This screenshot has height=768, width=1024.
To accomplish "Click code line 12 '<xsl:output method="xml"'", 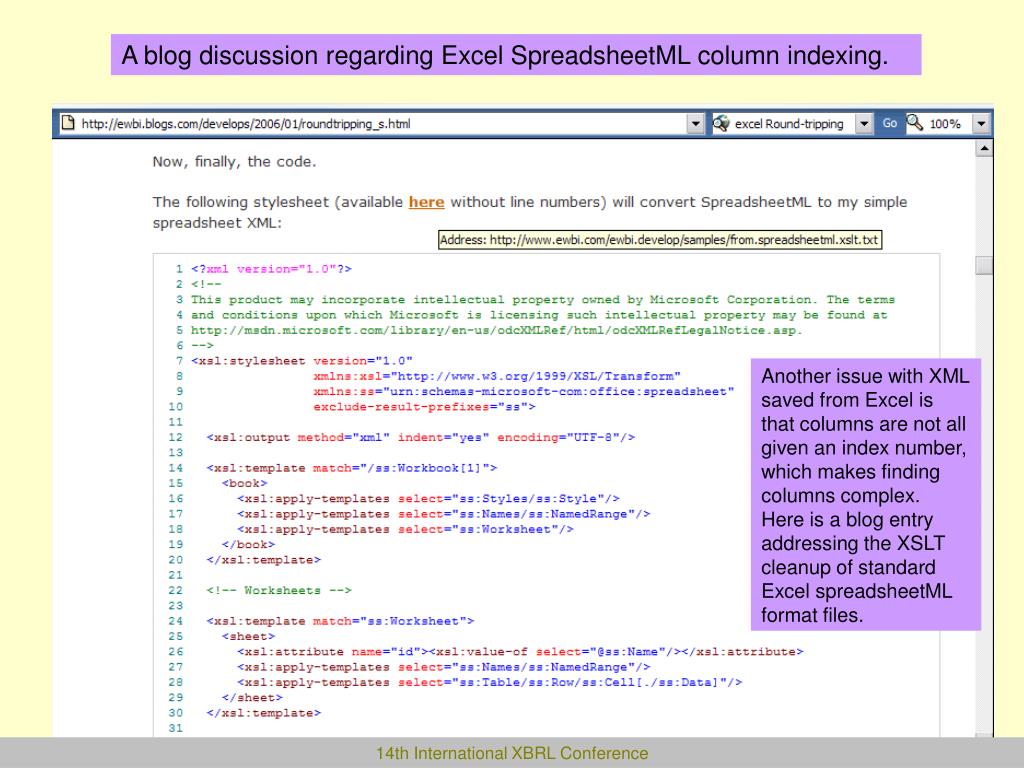I will point(421,438).
